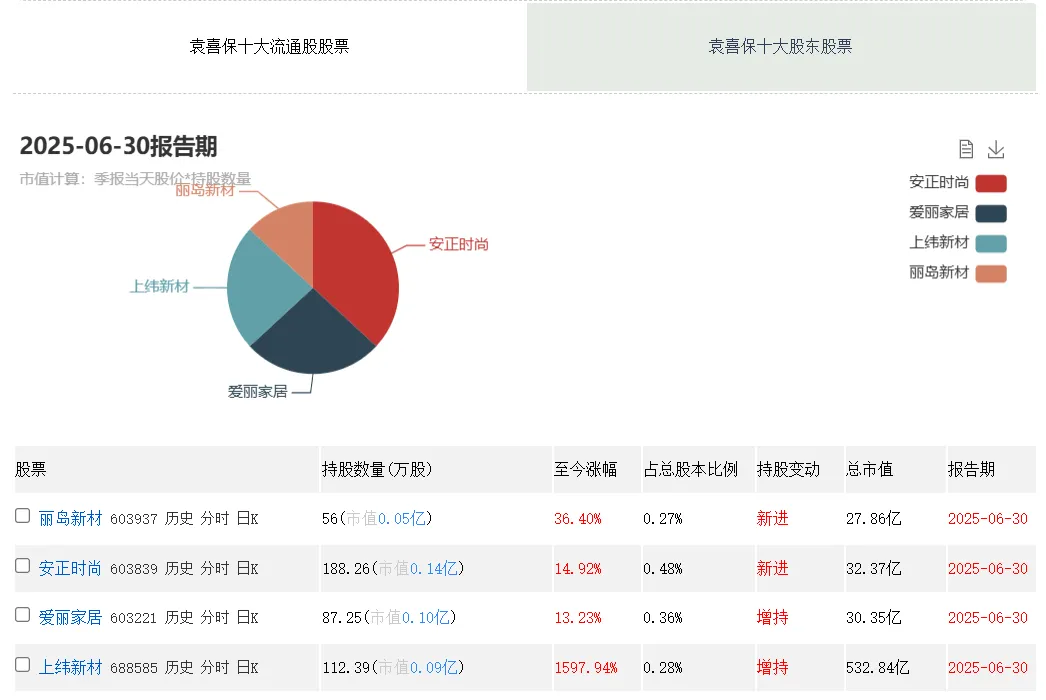Open the chart data view icon

click(966, 149)
